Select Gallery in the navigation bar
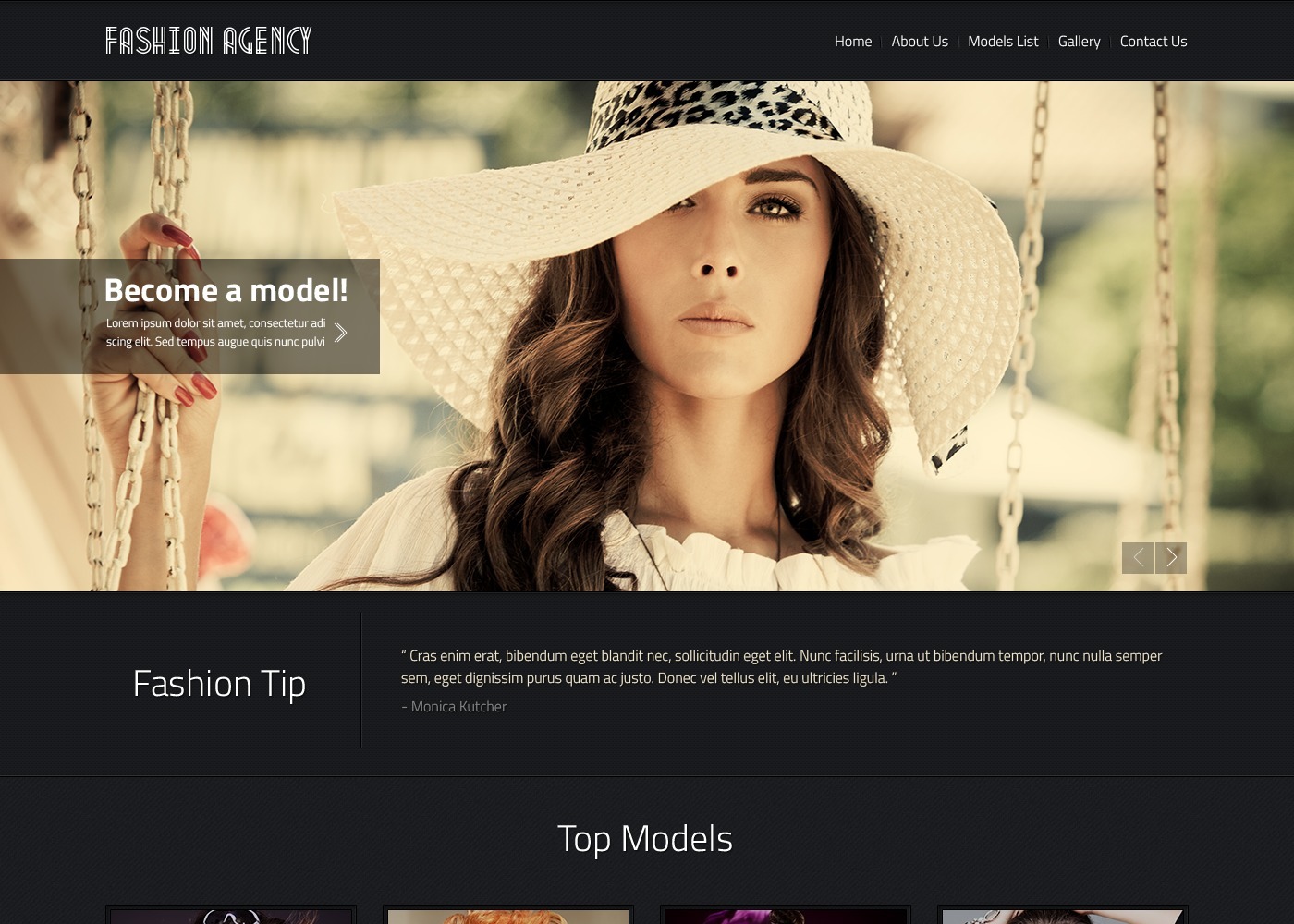The image size is (1294, 924). click(x=1079, y=42)
